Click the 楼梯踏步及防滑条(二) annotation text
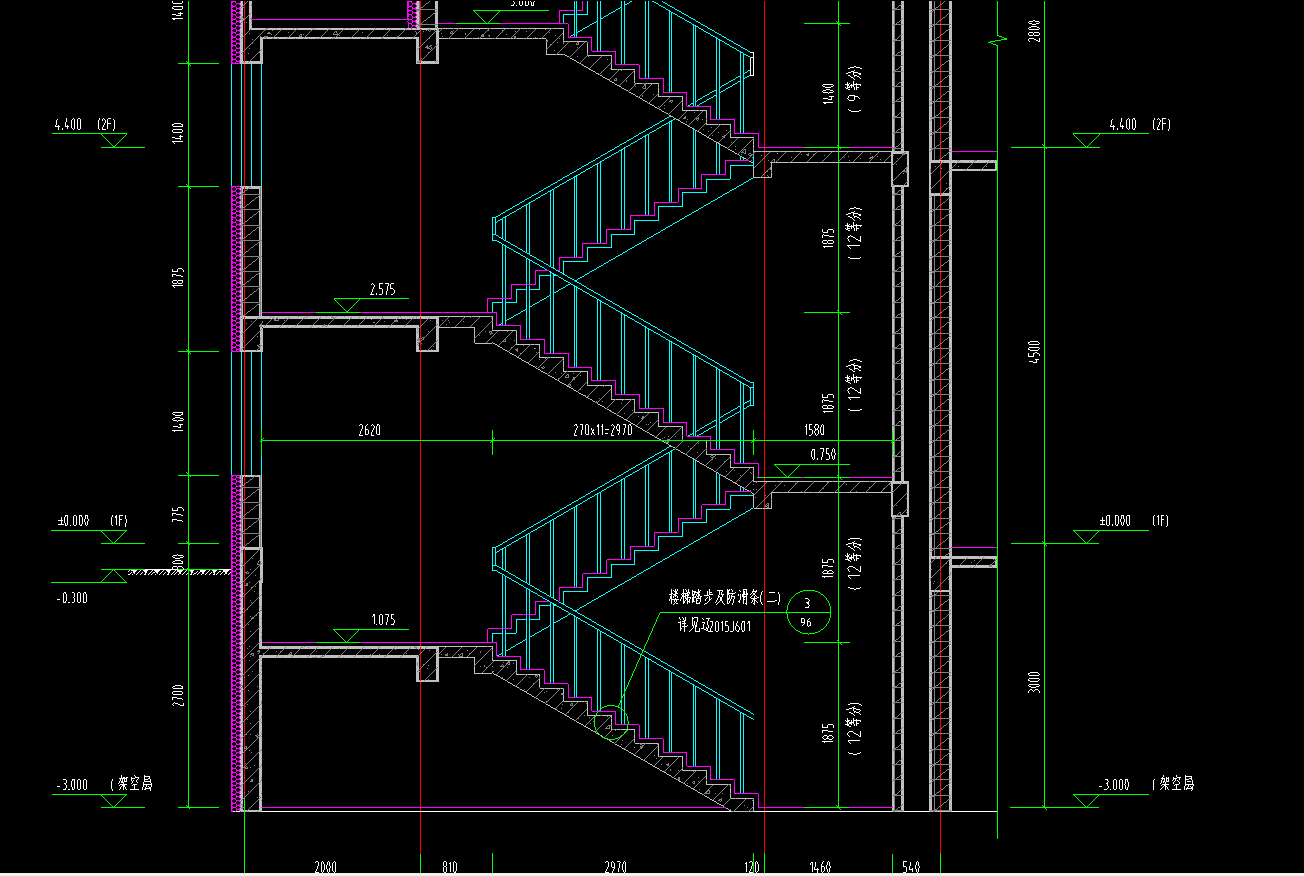The image size is (1304, 876). 725,598
